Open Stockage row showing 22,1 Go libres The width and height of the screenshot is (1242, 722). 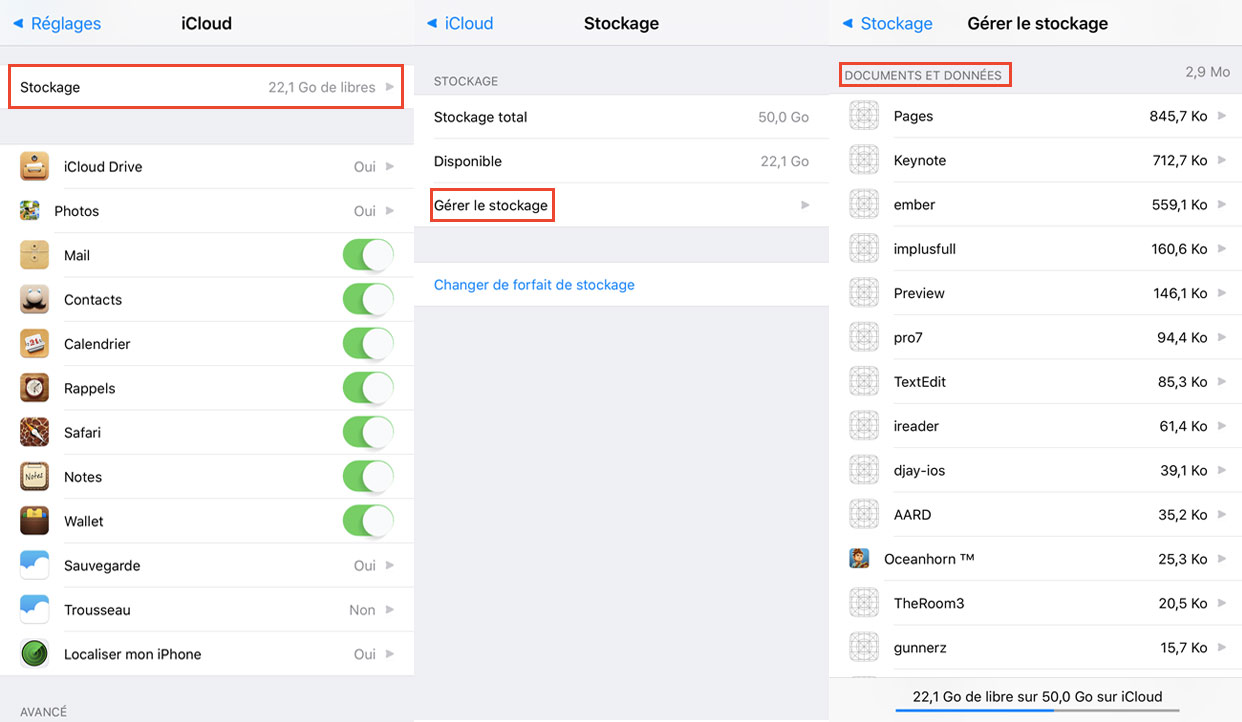click(x=206, y=87)
